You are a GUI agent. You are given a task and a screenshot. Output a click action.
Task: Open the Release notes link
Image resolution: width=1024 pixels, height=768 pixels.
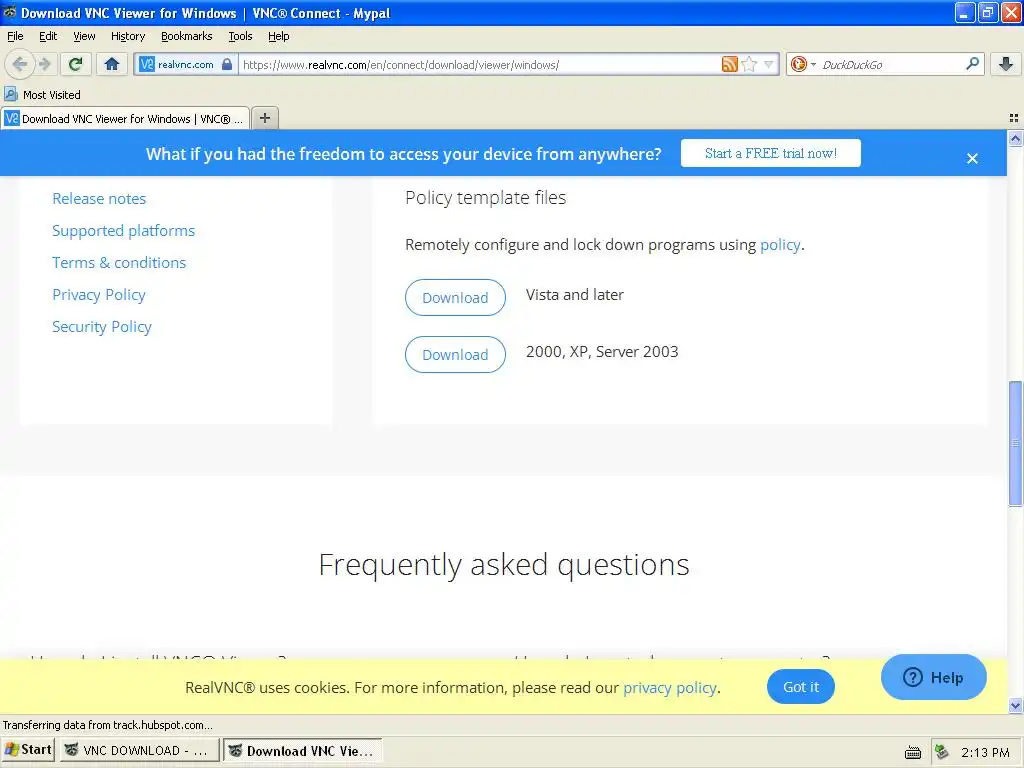99,199
